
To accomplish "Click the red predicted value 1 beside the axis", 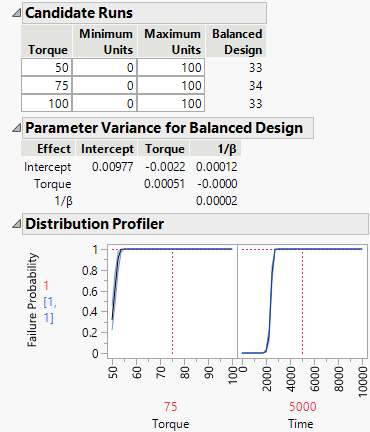I will pos(46,286).
